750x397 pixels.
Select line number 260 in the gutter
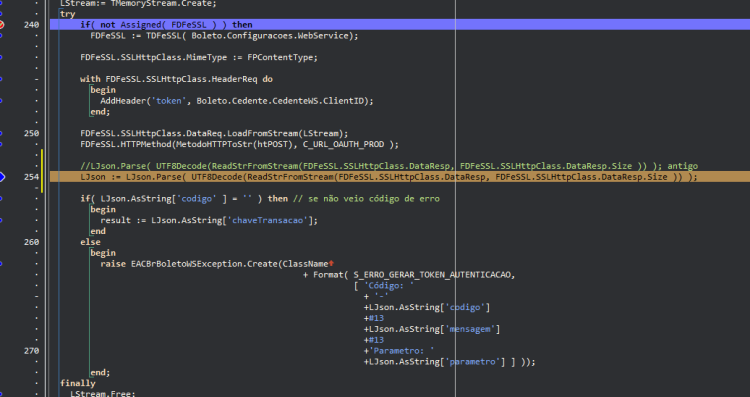click(32, 242)
